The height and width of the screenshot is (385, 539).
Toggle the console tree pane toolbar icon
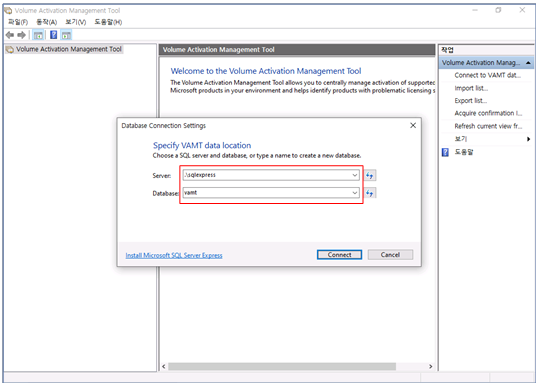click(x=38, y=35)
